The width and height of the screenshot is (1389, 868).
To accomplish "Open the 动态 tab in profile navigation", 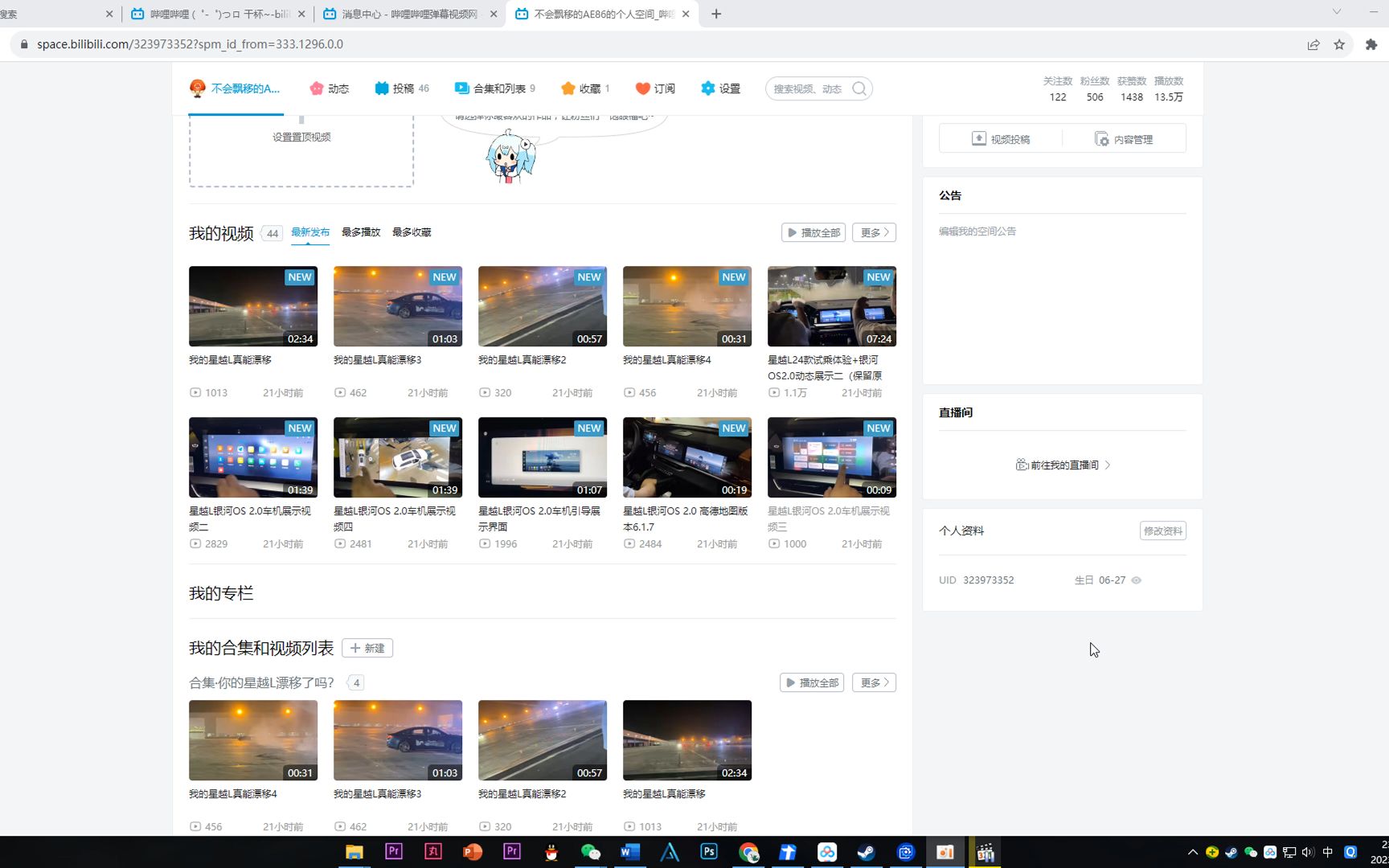I will [x=330, y=88].
